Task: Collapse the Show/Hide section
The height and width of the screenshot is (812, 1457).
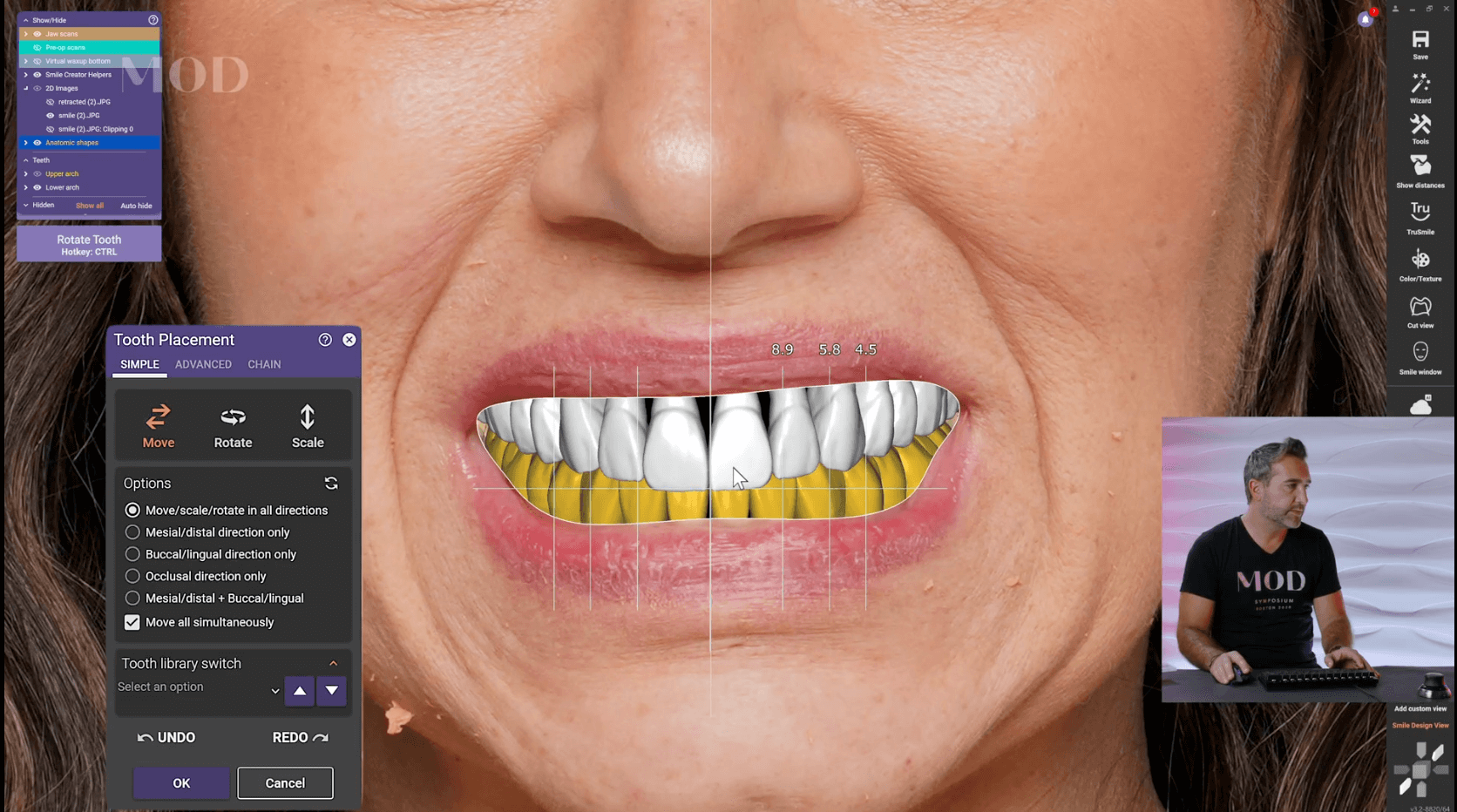Action: [26, 20]
